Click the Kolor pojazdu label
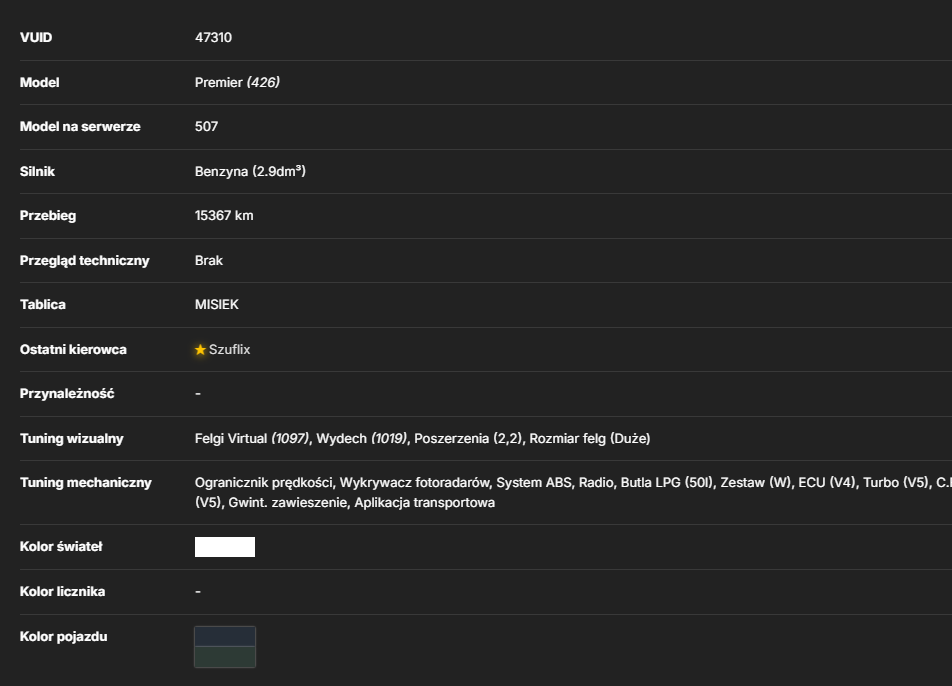952x686 pixels. point(64,636)
